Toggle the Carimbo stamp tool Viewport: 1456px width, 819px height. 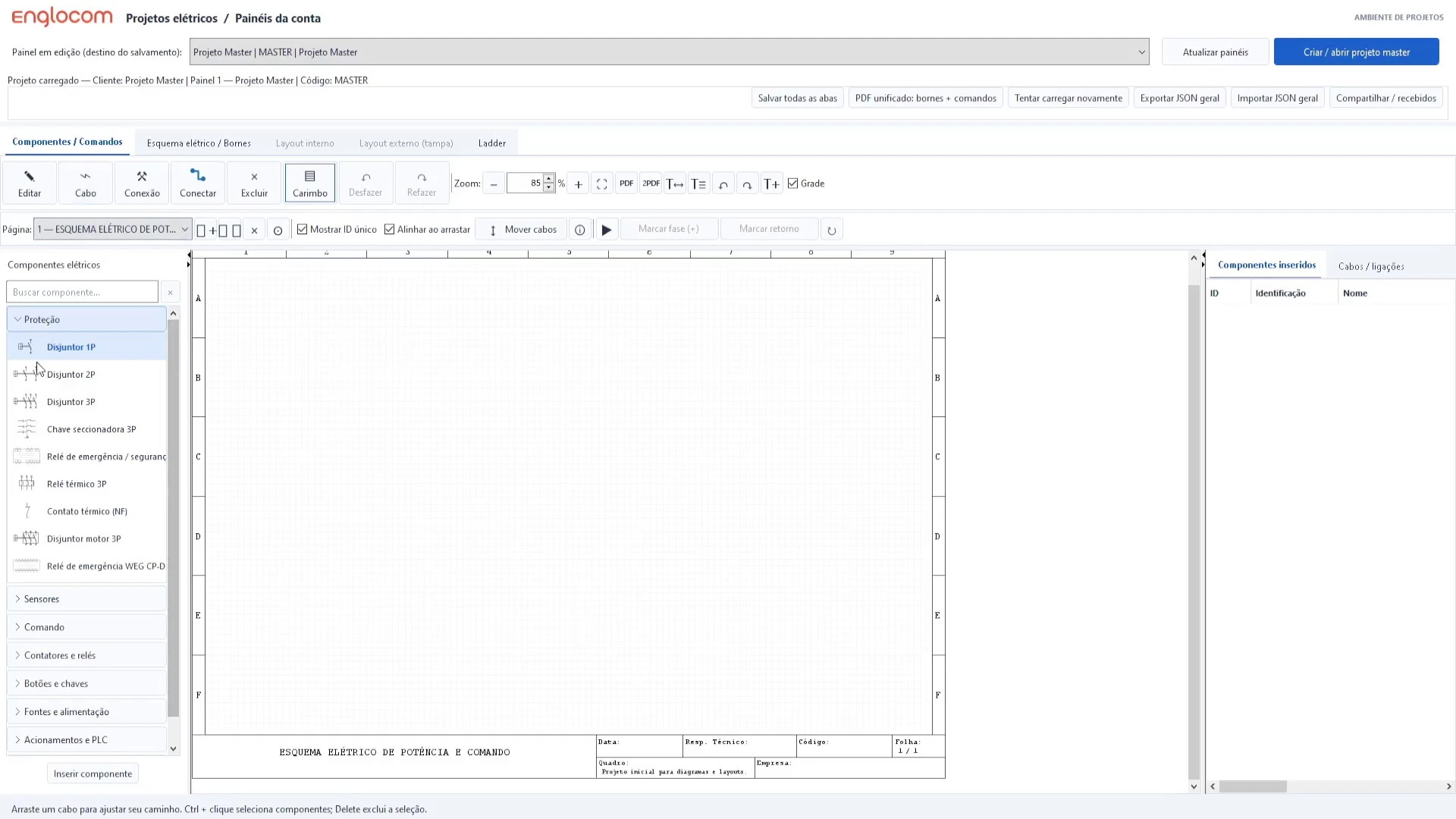point(310,183)
